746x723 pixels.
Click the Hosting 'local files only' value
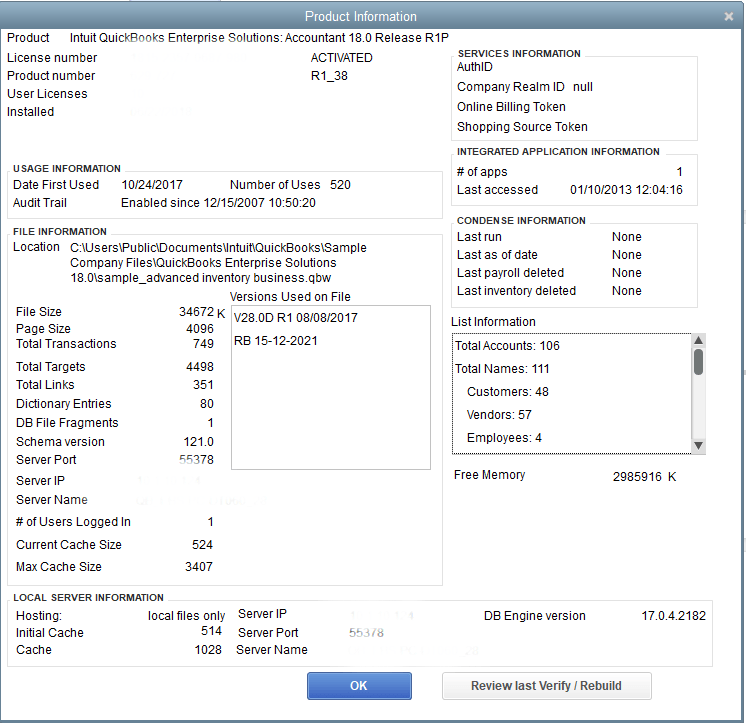(x=186, y=616)
